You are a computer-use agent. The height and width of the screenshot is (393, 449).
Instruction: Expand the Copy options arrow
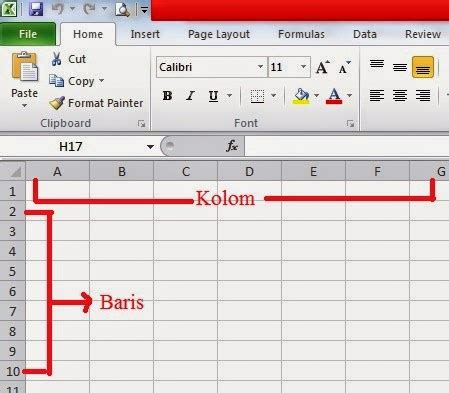(101, 81)
